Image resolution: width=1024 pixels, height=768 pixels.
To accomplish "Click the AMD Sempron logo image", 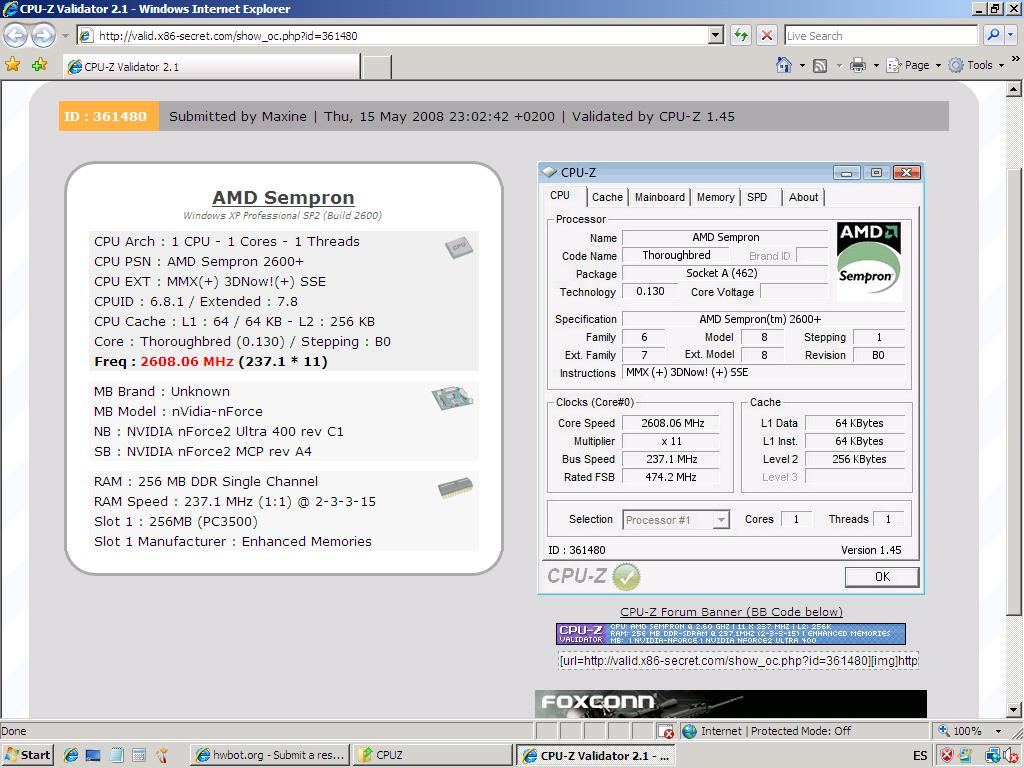I will click(869, 262).
